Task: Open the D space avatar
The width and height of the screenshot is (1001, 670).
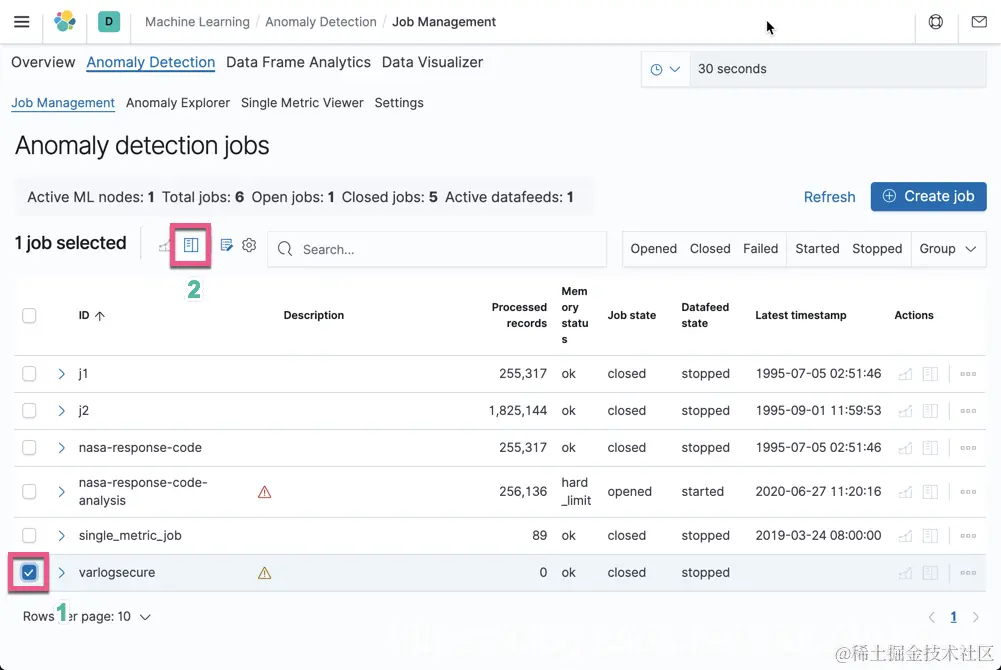Action: click(x=109, y=22)
